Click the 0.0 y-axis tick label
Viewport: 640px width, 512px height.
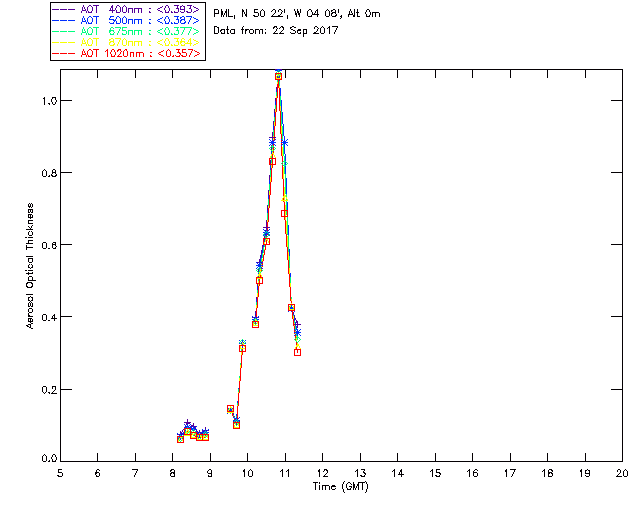click(x=49, y=459)
